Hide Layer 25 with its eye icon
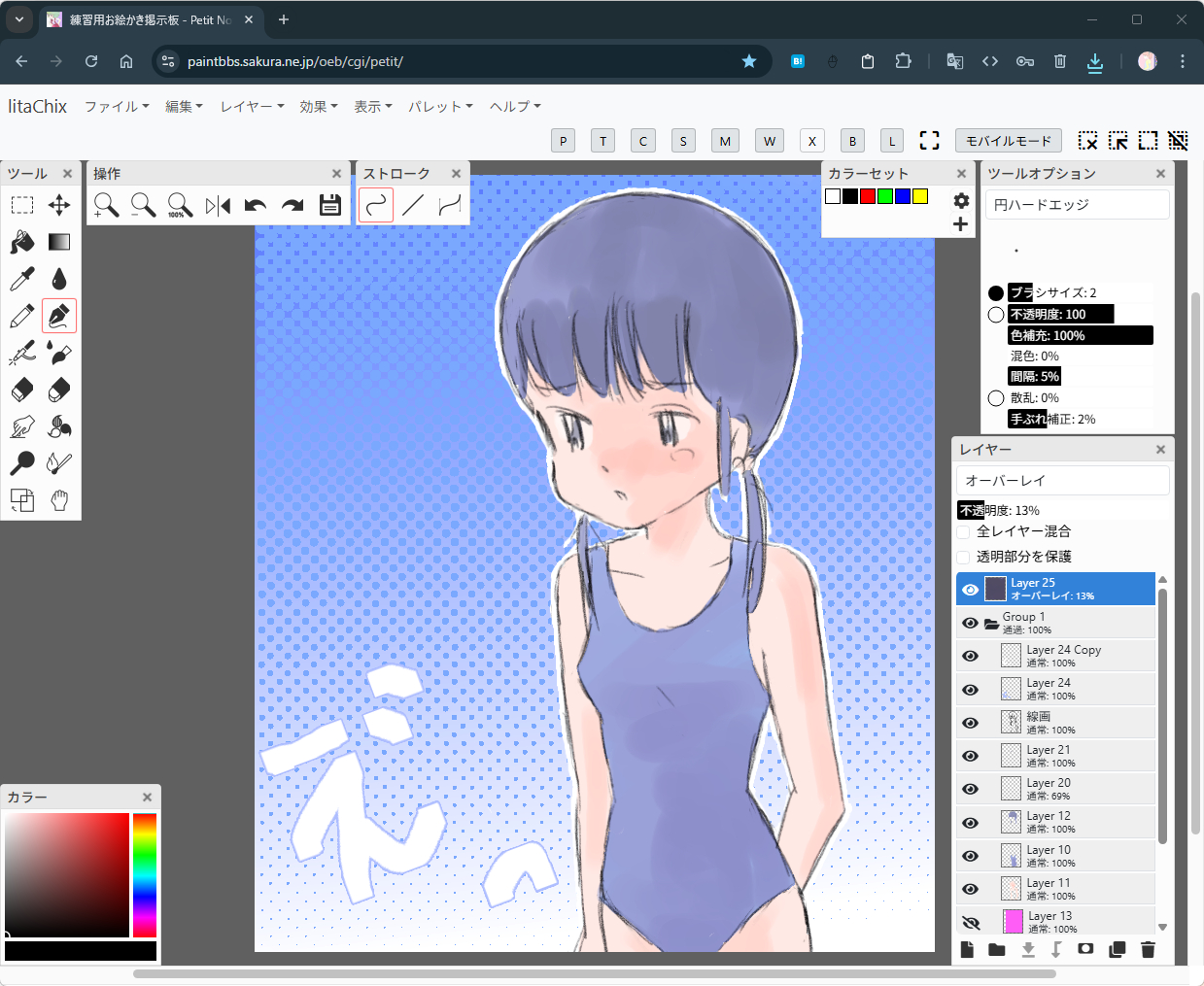The image size is (1204, 986). 970,589
